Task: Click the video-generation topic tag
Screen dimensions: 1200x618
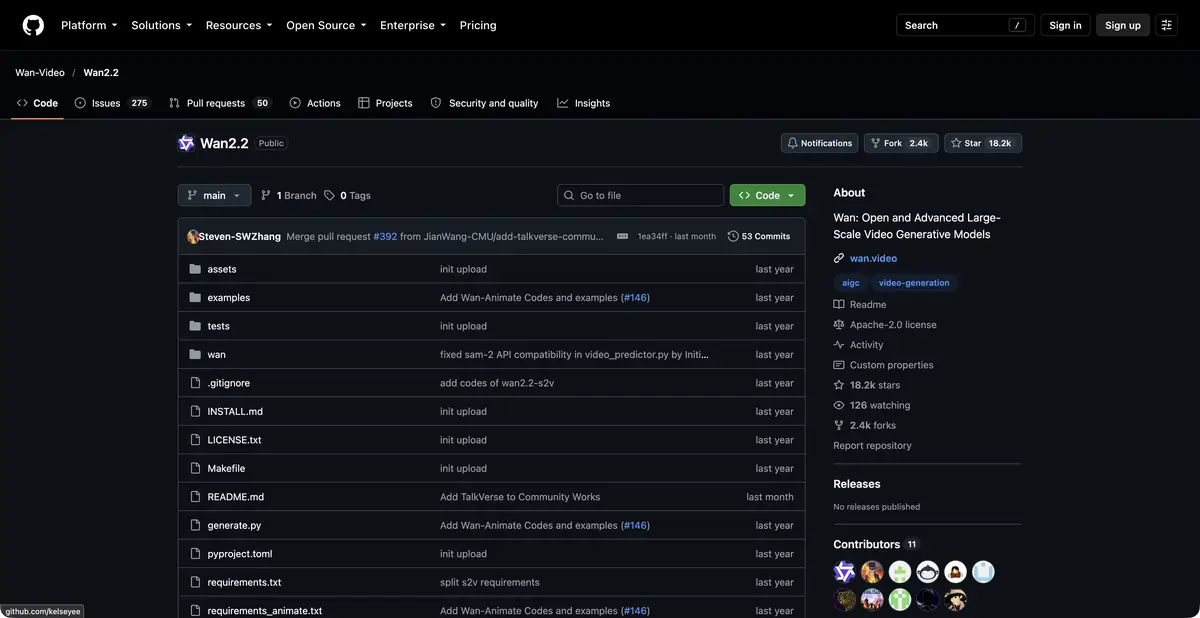Action: pyautogui.click(x=914, y=283)
